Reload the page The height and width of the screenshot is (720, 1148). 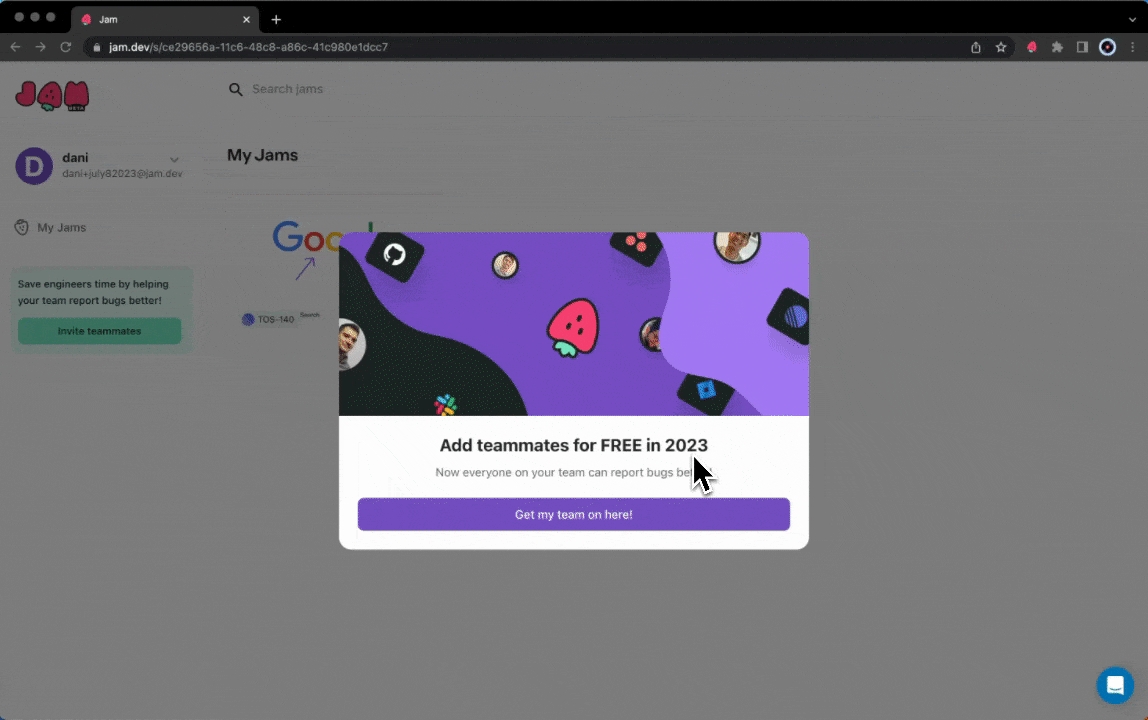[x=66, y=47]
